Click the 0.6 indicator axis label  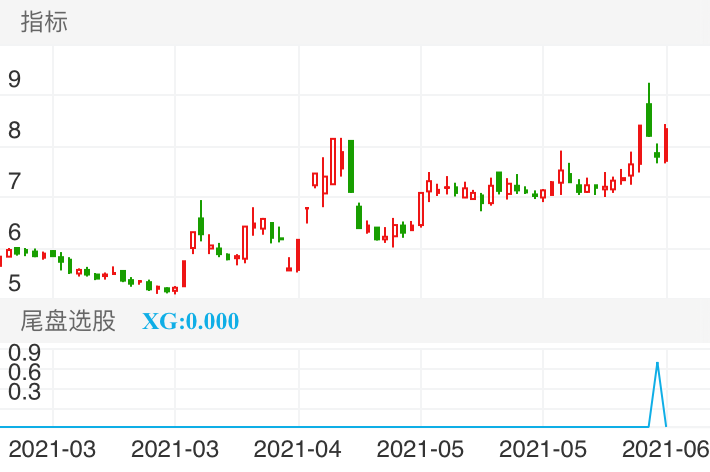point(24,371)
